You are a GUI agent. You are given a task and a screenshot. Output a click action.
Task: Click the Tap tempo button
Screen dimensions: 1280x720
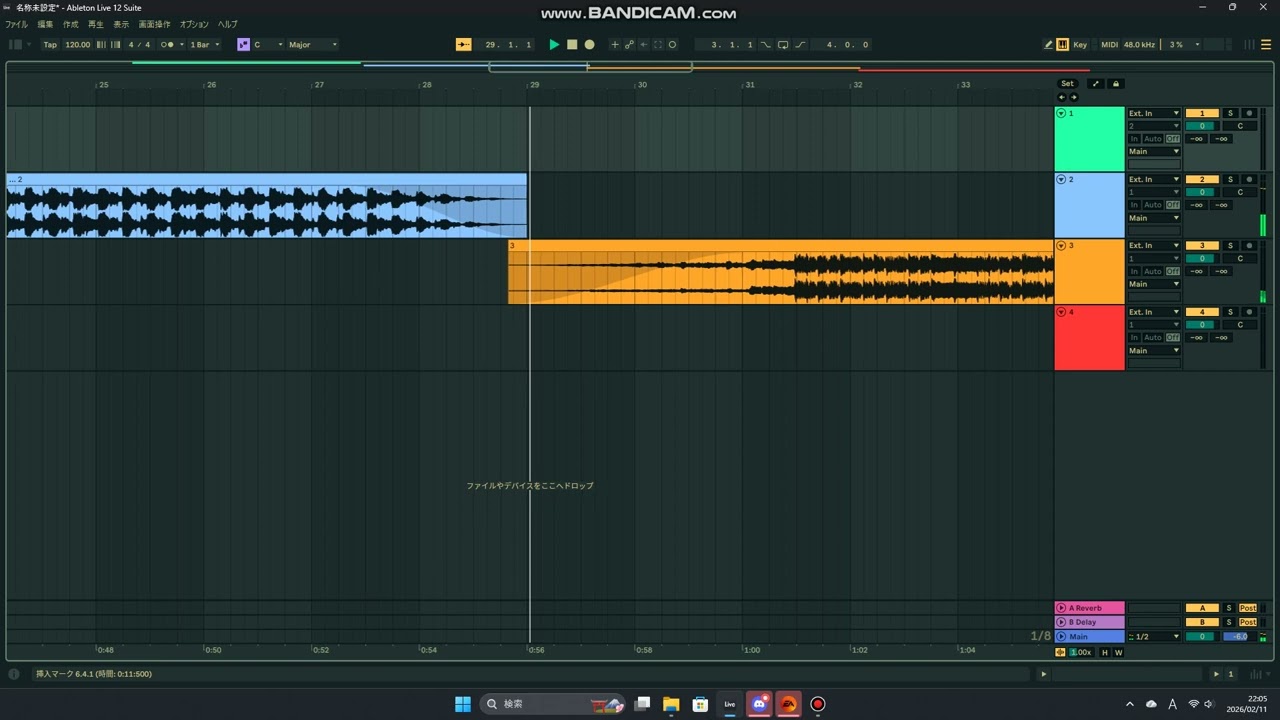(x=50, y=45)
